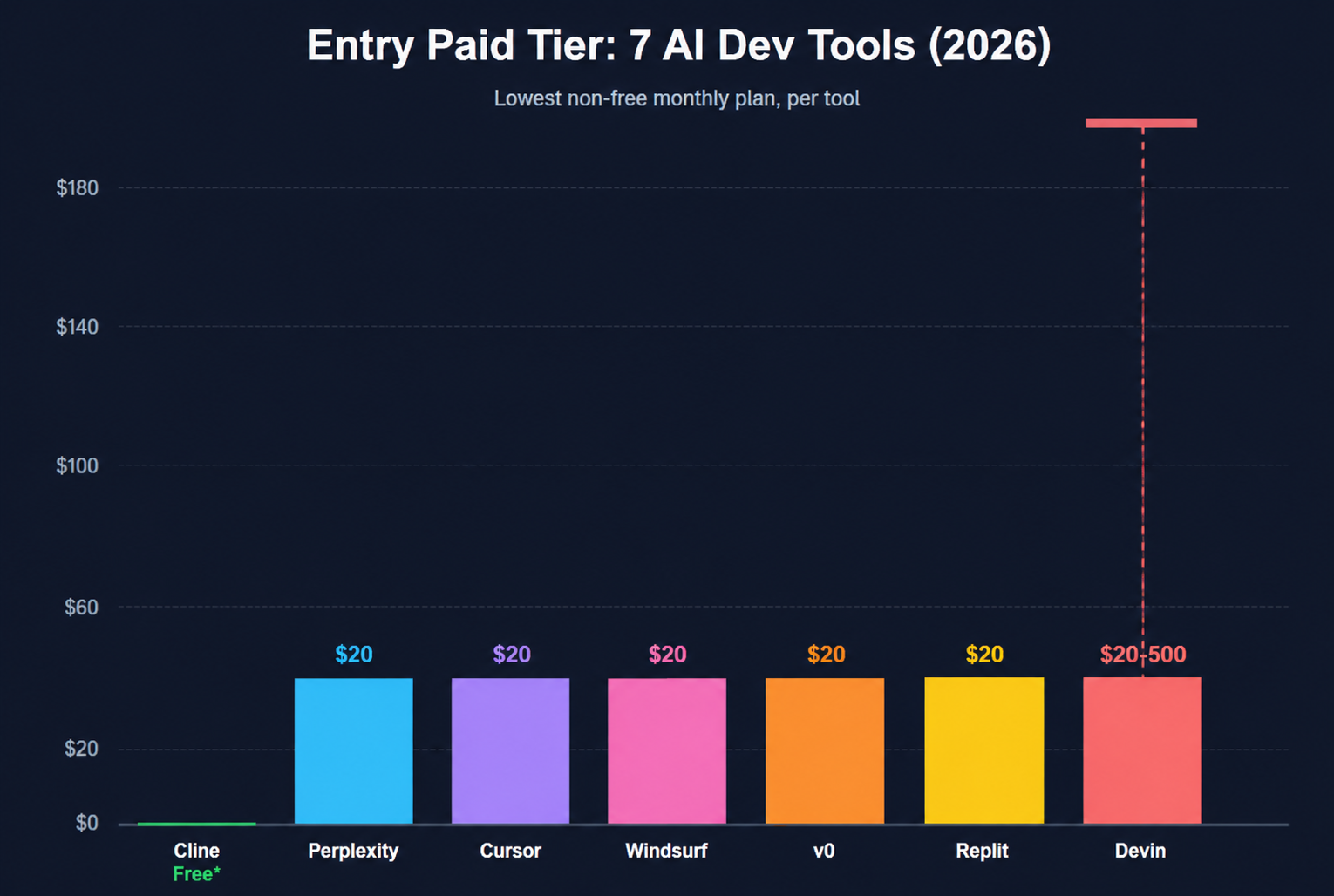
Task: Select the orange v0 bar
Action: click(x=825, y=750)
